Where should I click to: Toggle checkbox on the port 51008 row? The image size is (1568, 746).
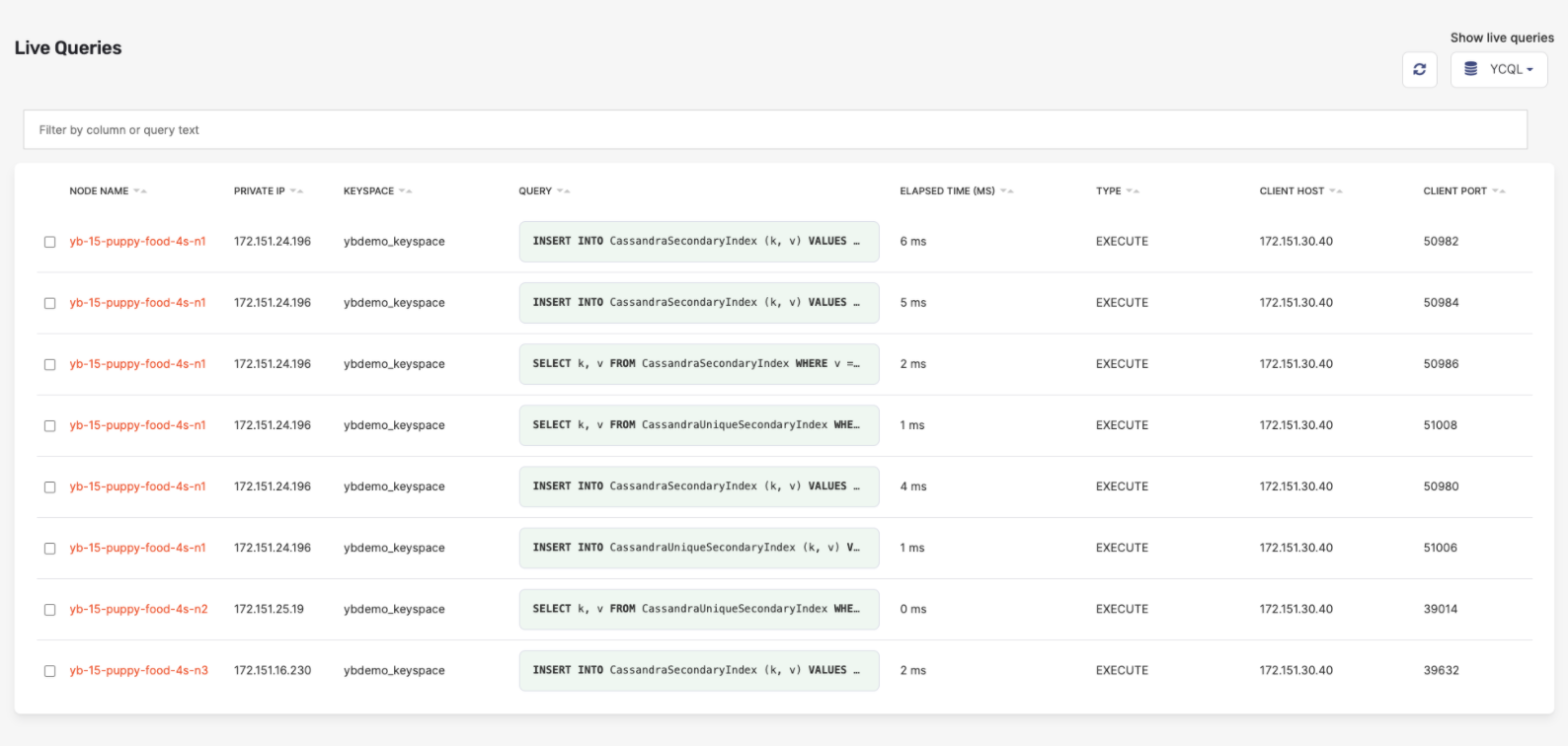coord(49,426)
